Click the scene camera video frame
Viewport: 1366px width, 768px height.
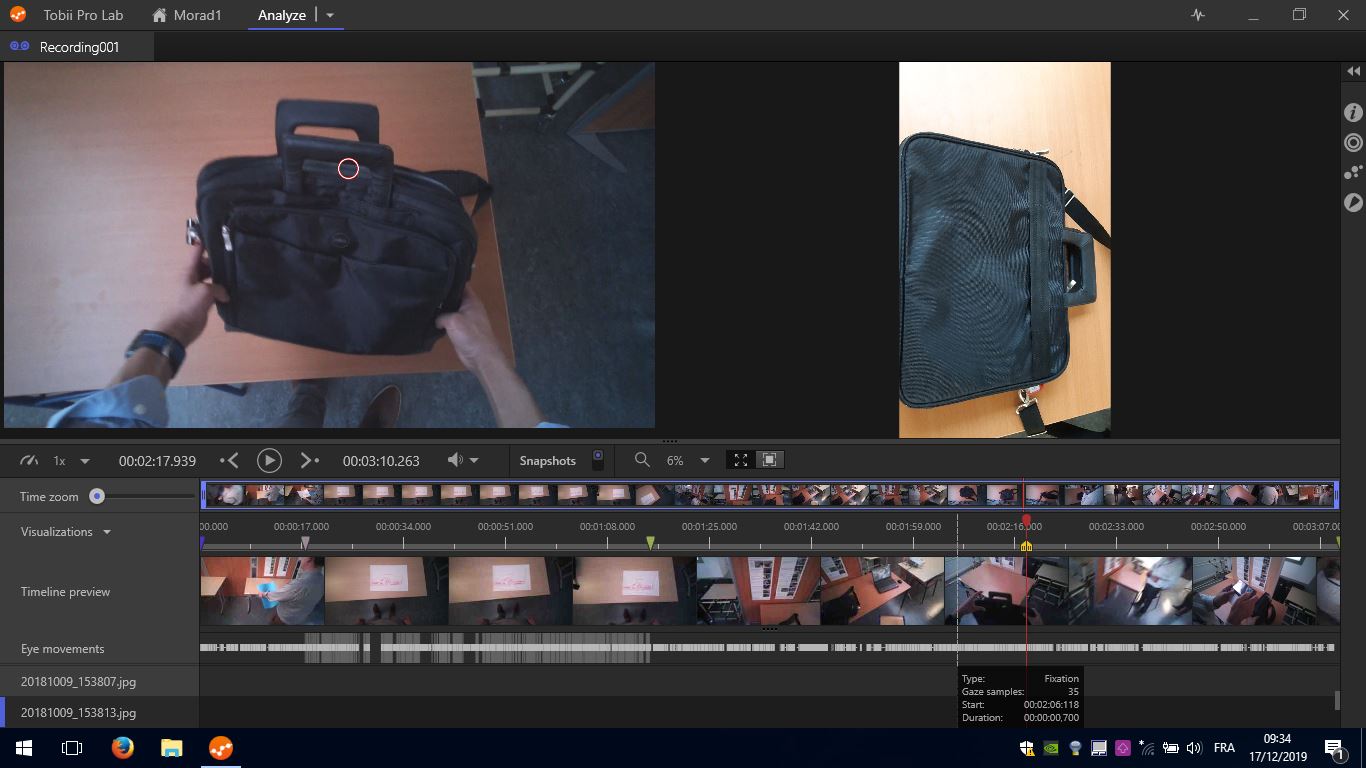coord(329,245)
